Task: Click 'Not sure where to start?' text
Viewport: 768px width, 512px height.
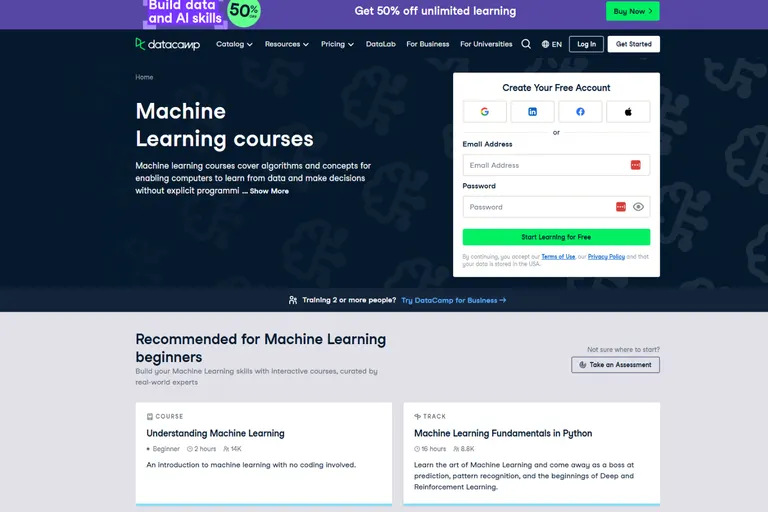Action: [x=623, y=349]
